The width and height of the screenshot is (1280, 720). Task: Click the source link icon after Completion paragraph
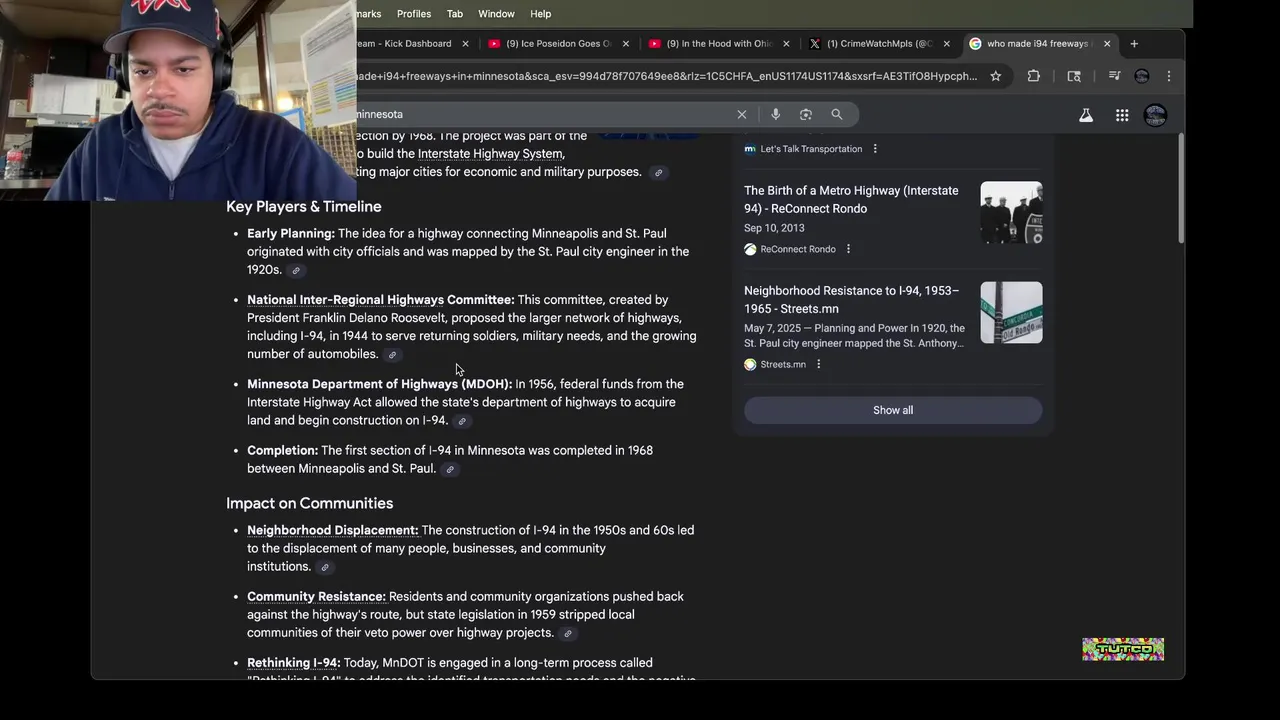click(450, 469)
